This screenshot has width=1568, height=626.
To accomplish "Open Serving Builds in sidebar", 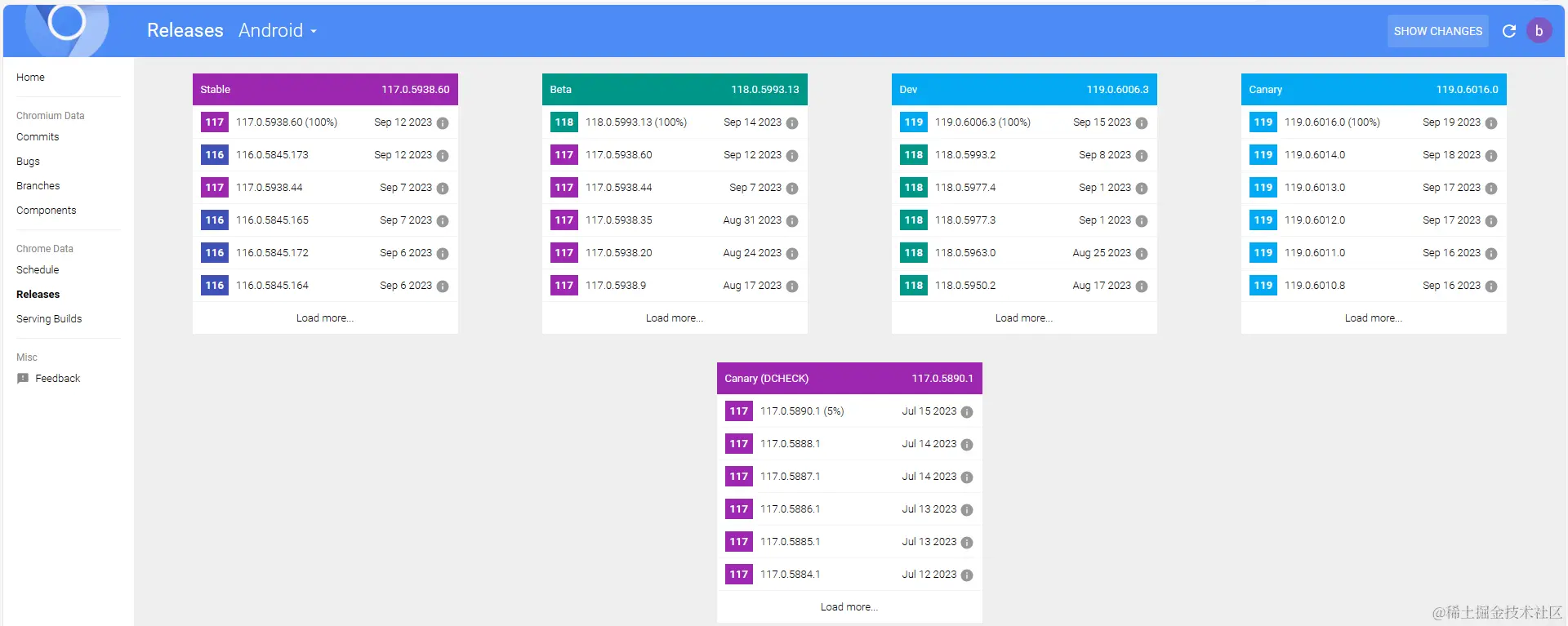I will (49, 319).
